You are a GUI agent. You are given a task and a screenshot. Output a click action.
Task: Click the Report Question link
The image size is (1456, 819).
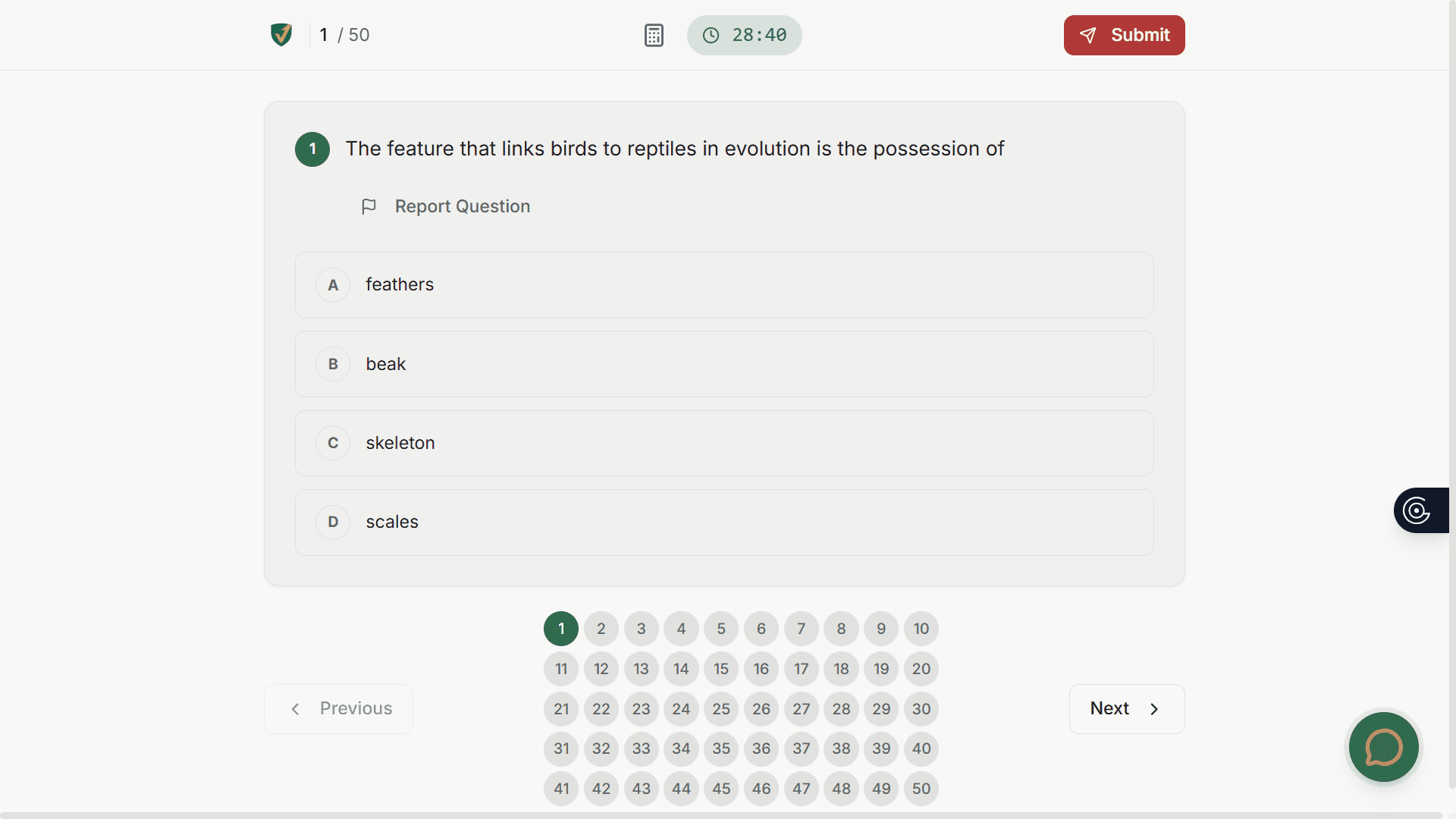(x=462, y=207)
